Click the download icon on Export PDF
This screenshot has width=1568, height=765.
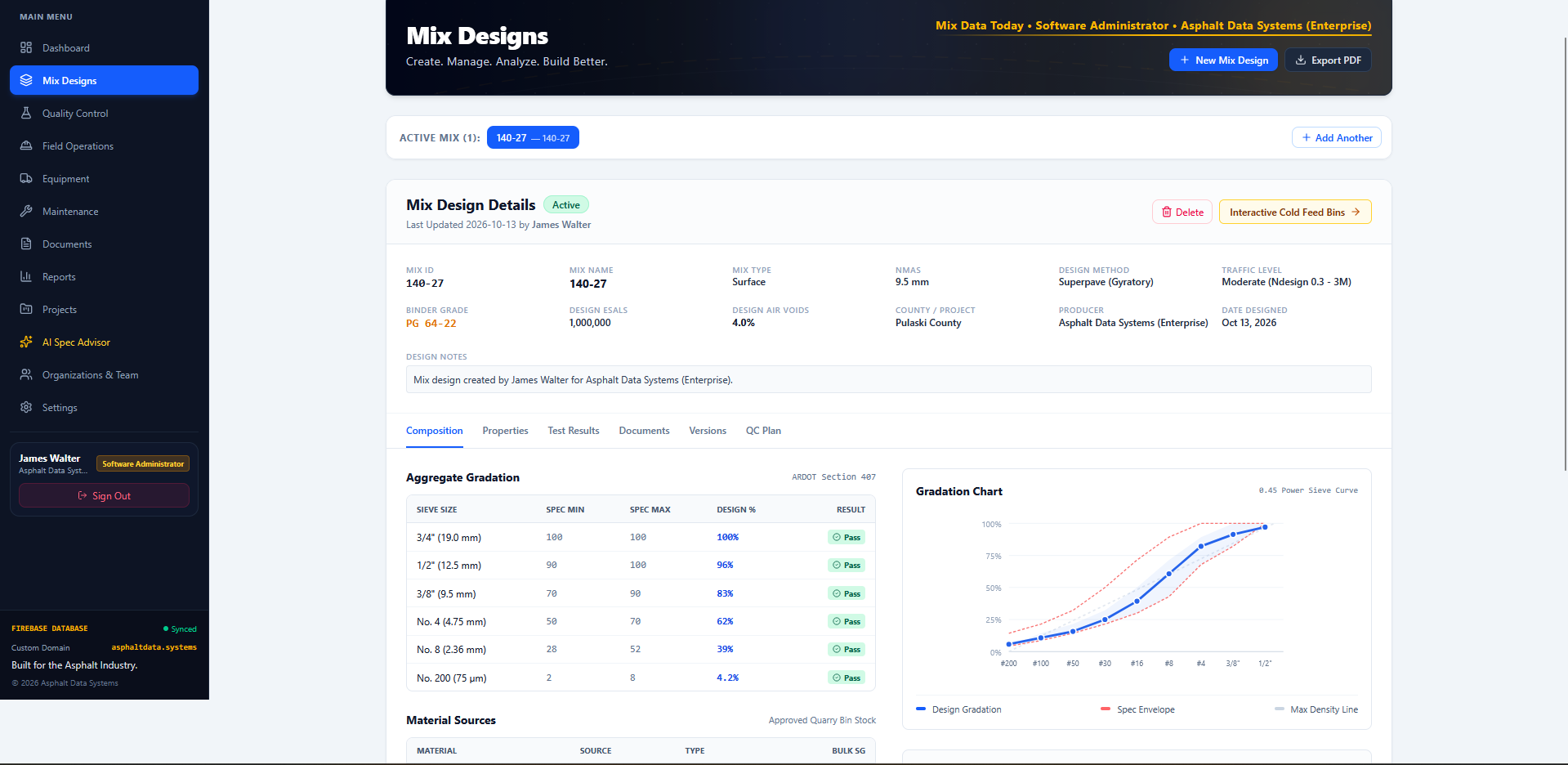1301,60
